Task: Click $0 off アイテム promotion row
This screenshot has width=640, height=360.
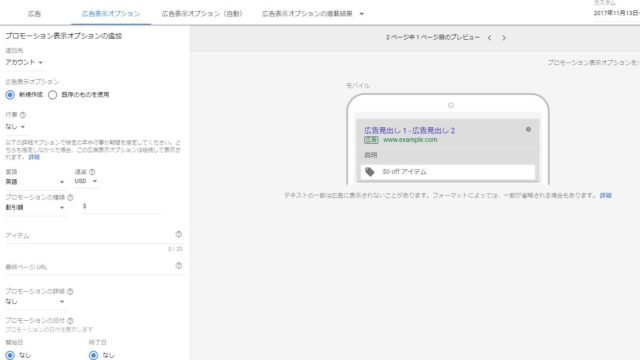Action: [x=448, y=172]
